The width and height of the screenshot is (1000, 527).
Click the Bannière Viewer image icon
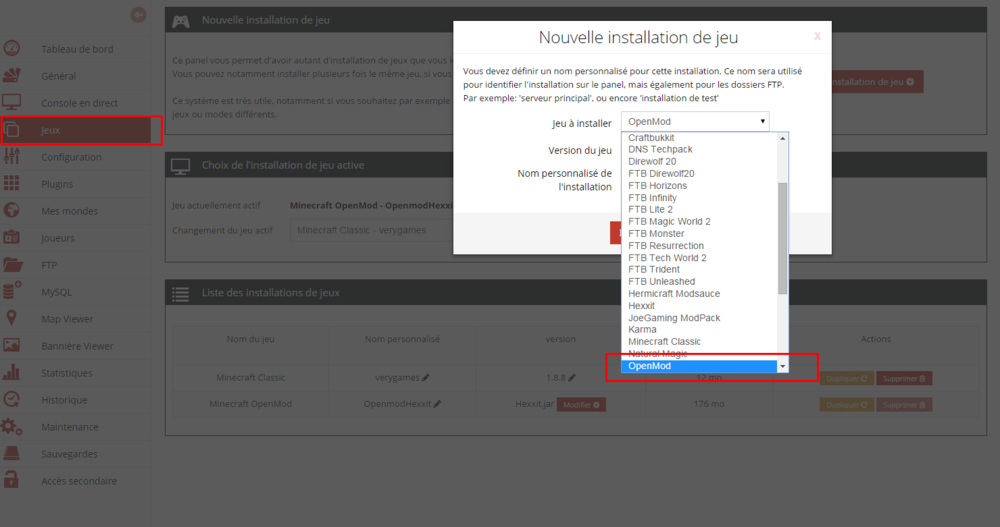[x=11, y=345]
